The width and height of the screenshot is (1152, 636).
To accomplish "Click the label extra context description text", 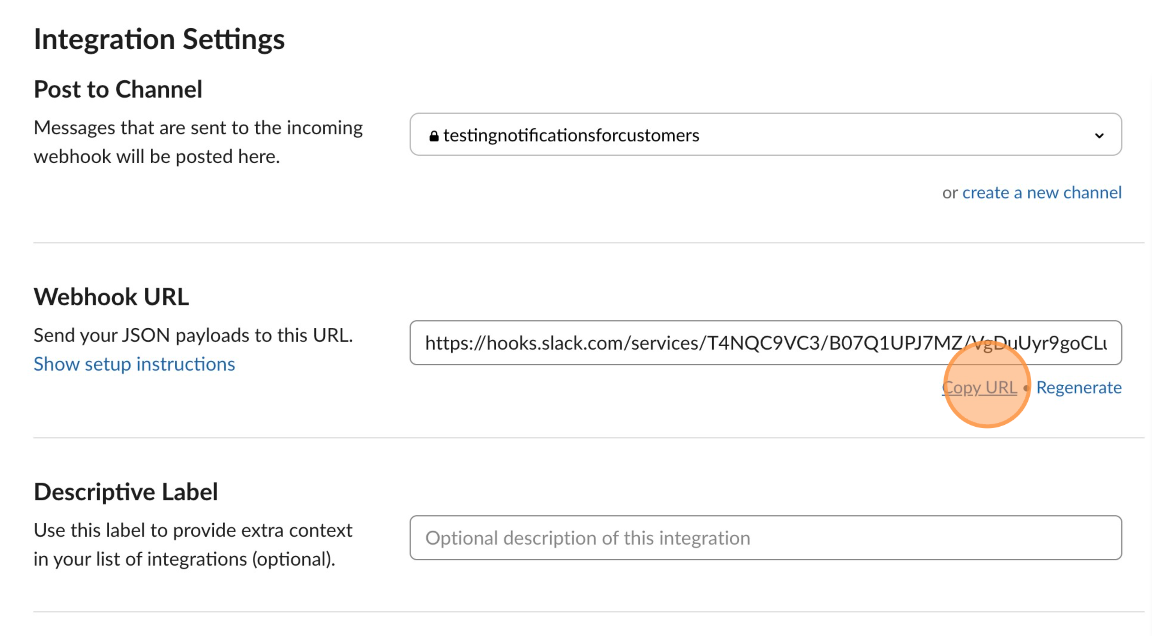I will pyautogui.click(x=193, y=545).
